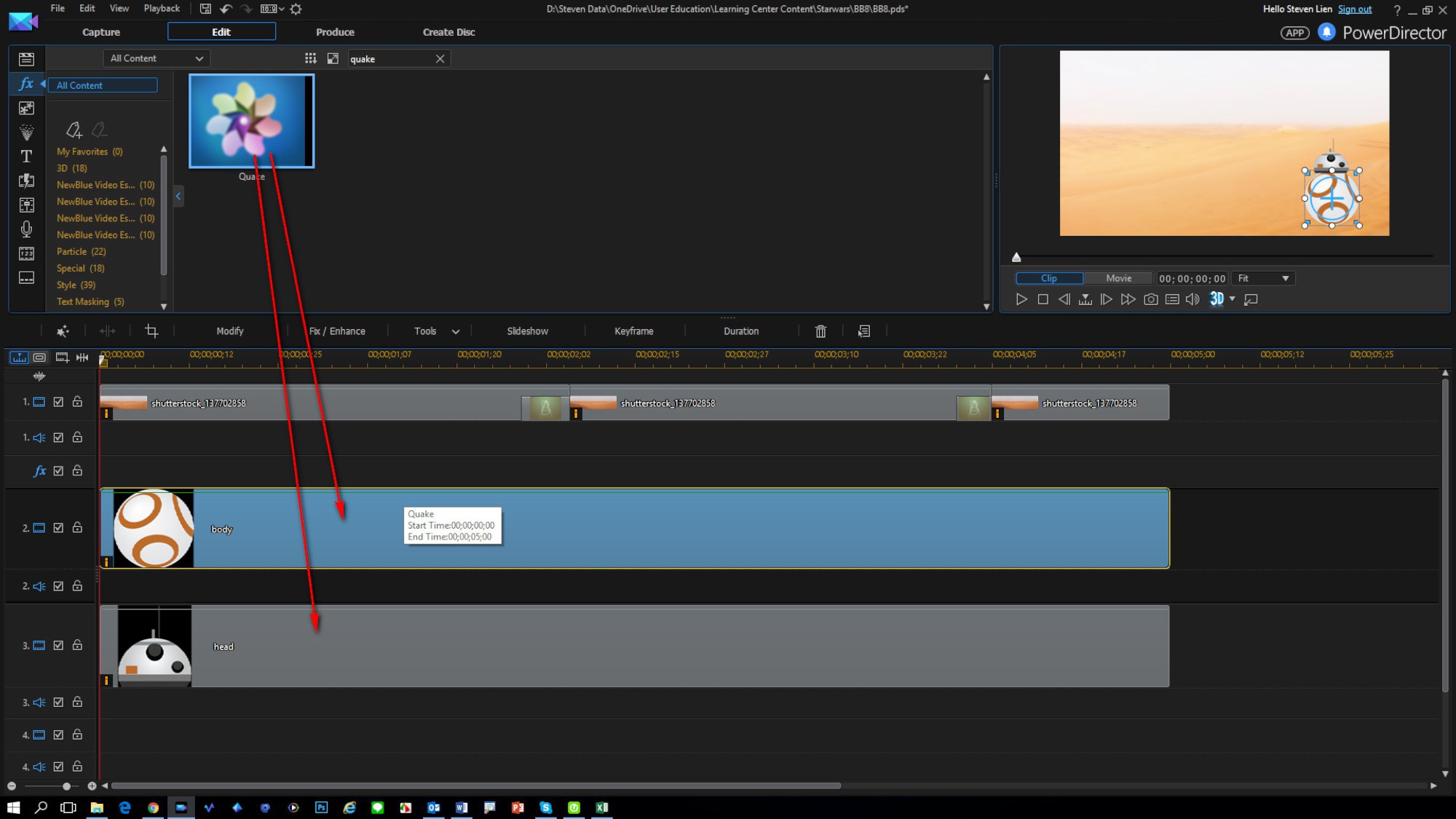The height and width of the screenshot is (819, 1456).
Task: Toggle 3D preview mode icon
Action: [1216, 298]
